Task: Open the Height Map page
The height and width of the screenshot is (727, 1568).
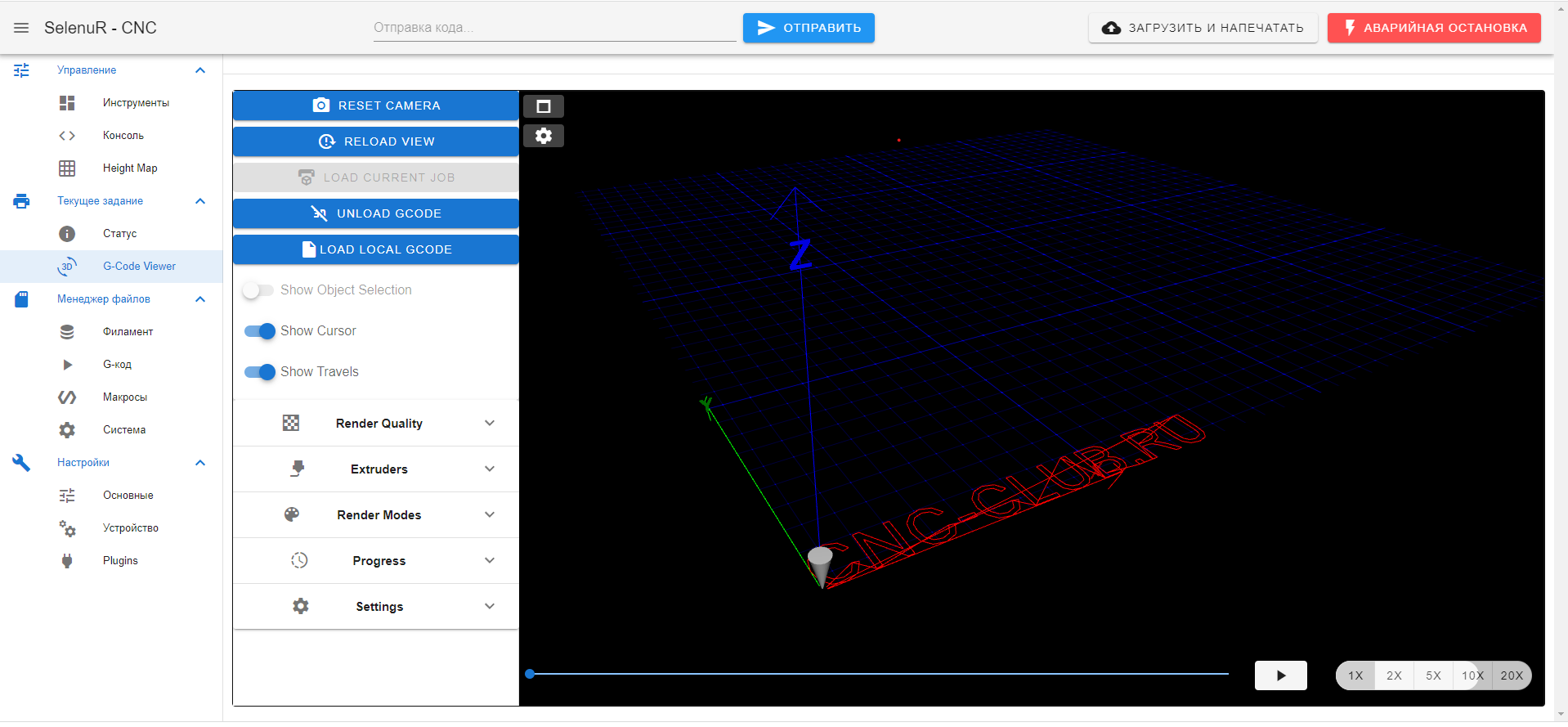Action: 111,168
